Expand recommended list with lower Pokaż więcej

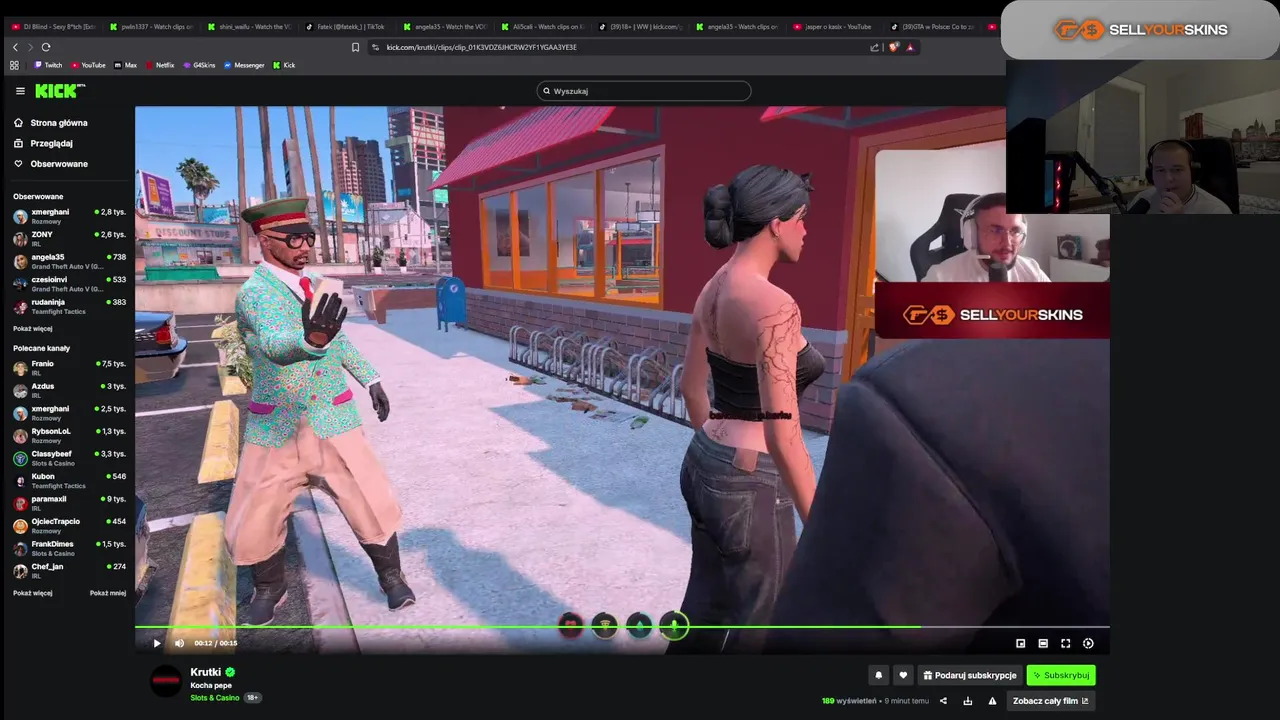click(x=33, y=593)
